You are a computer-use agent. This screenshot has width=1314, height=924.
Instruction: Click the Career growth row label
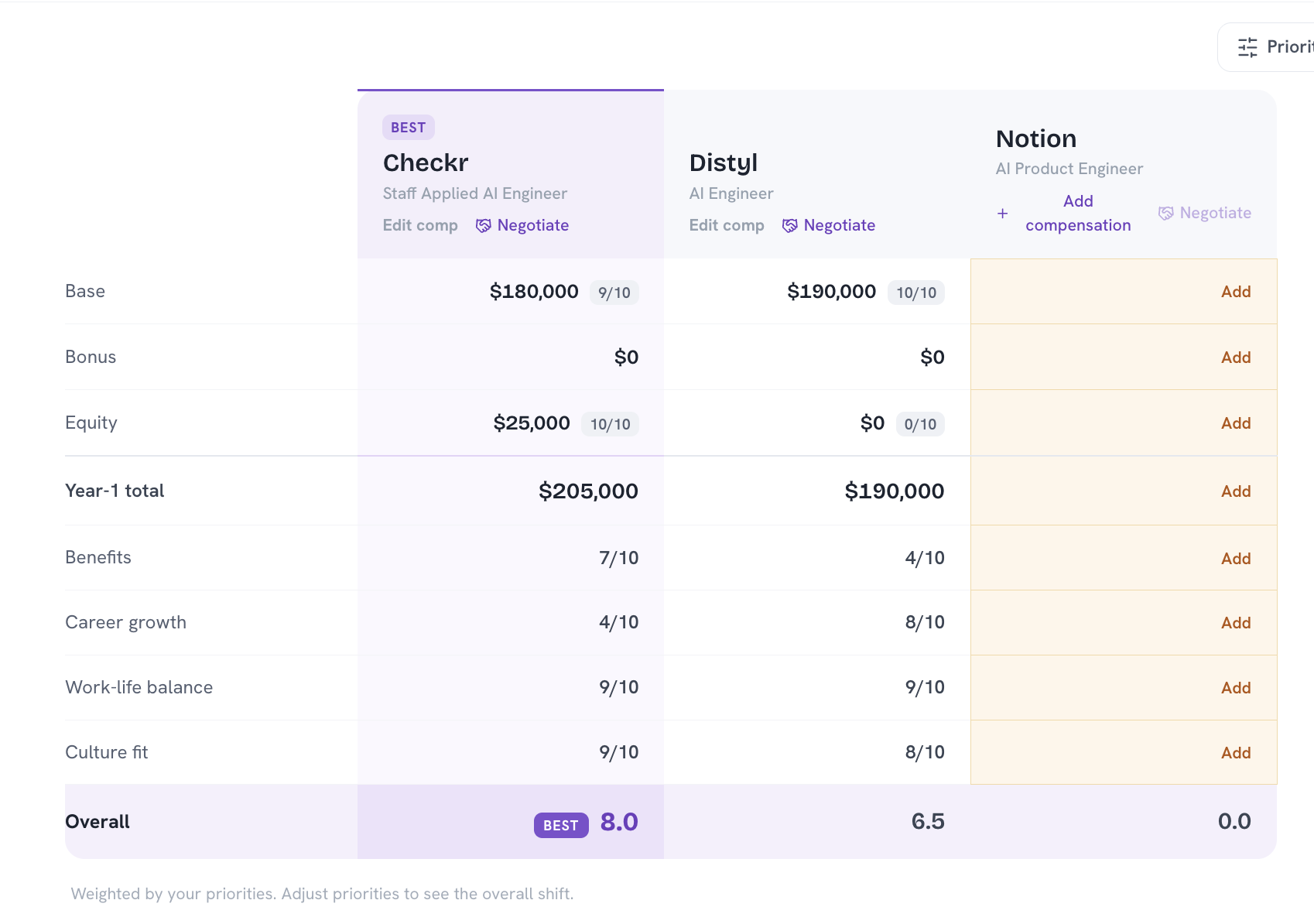pyautogui.click(x=126, y=623)
